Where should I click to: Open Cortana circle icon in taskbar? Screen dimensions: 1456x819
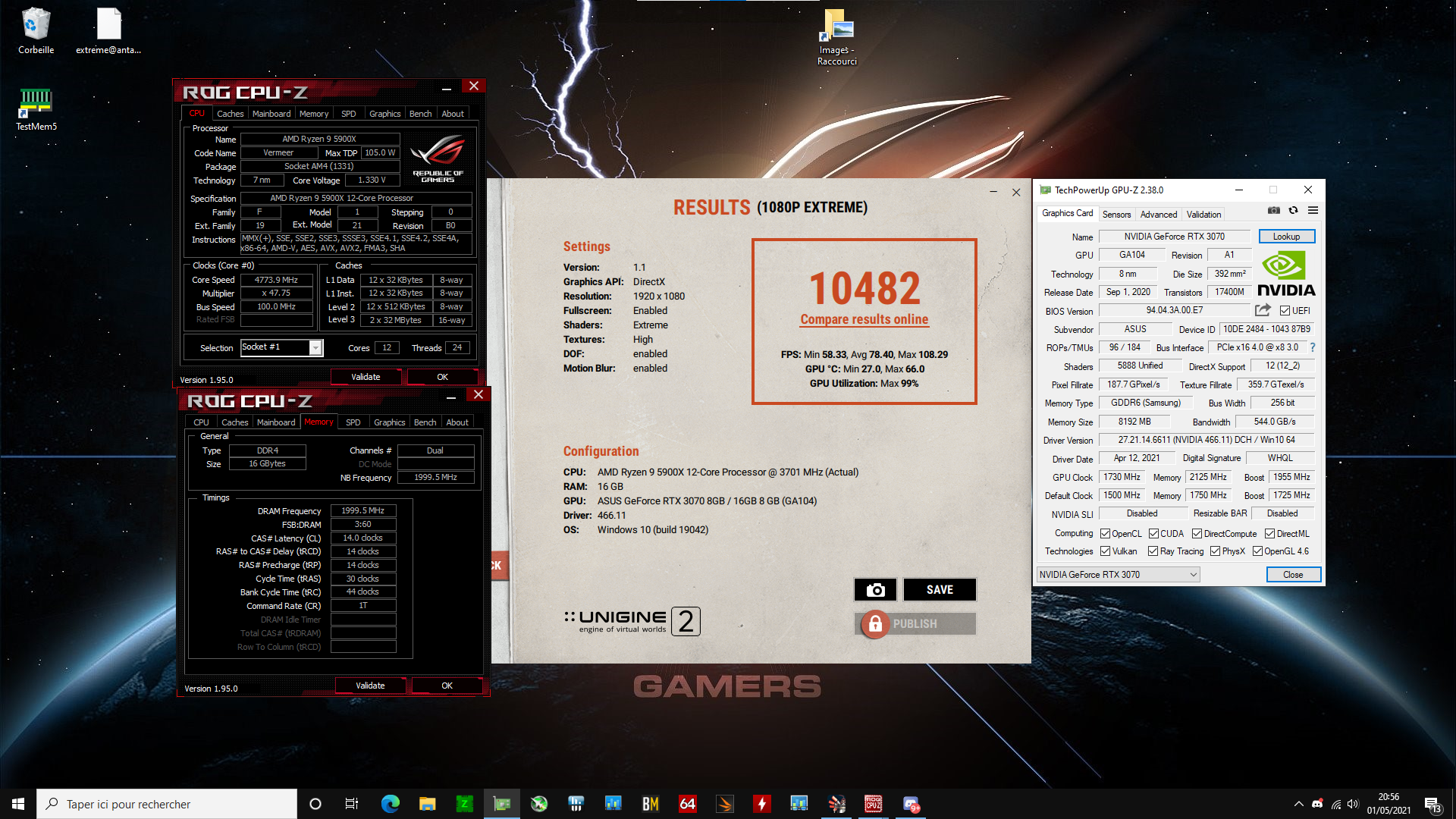pos(315,804)
